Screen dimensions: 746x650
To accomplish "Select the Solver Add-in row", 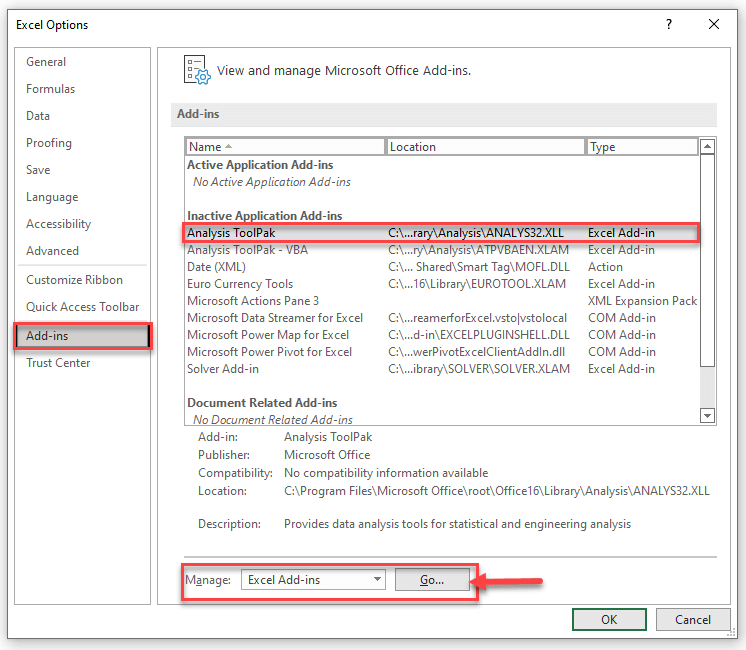I will point(442,369).
